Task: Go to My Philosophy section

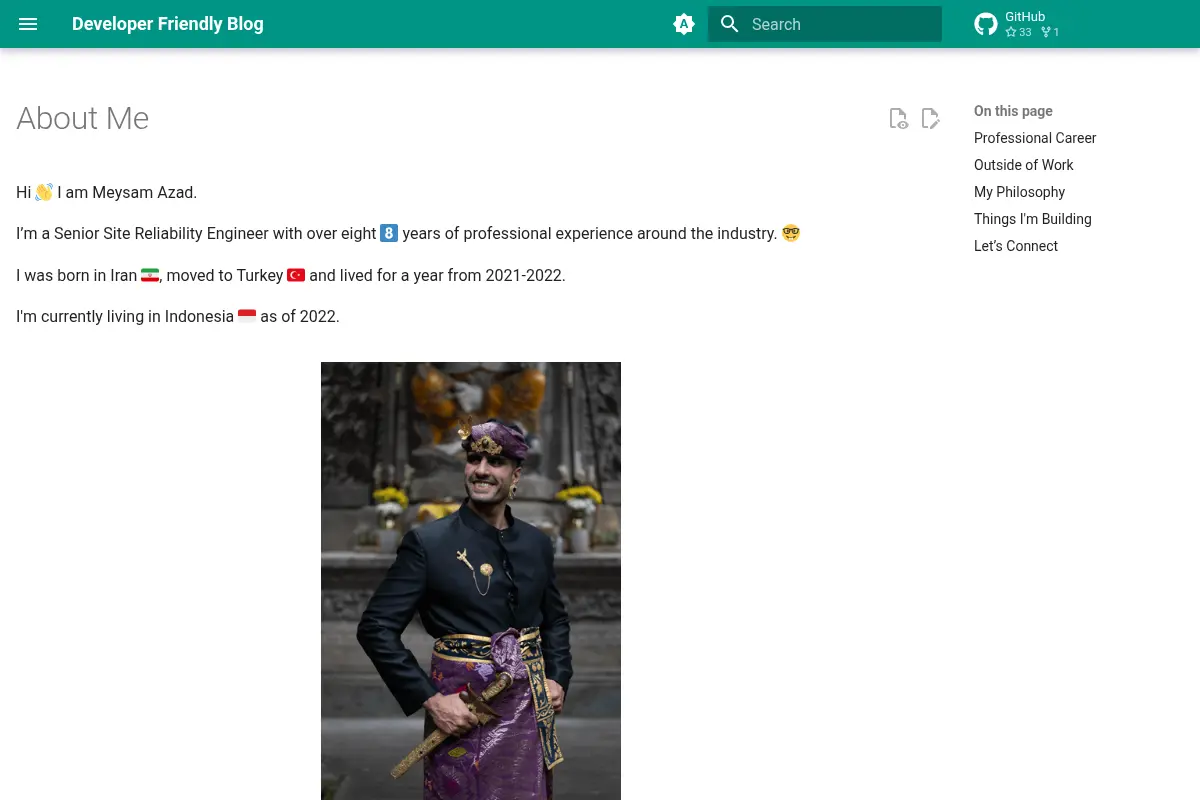Action: pyautogui.click(x=1019, y=192)
